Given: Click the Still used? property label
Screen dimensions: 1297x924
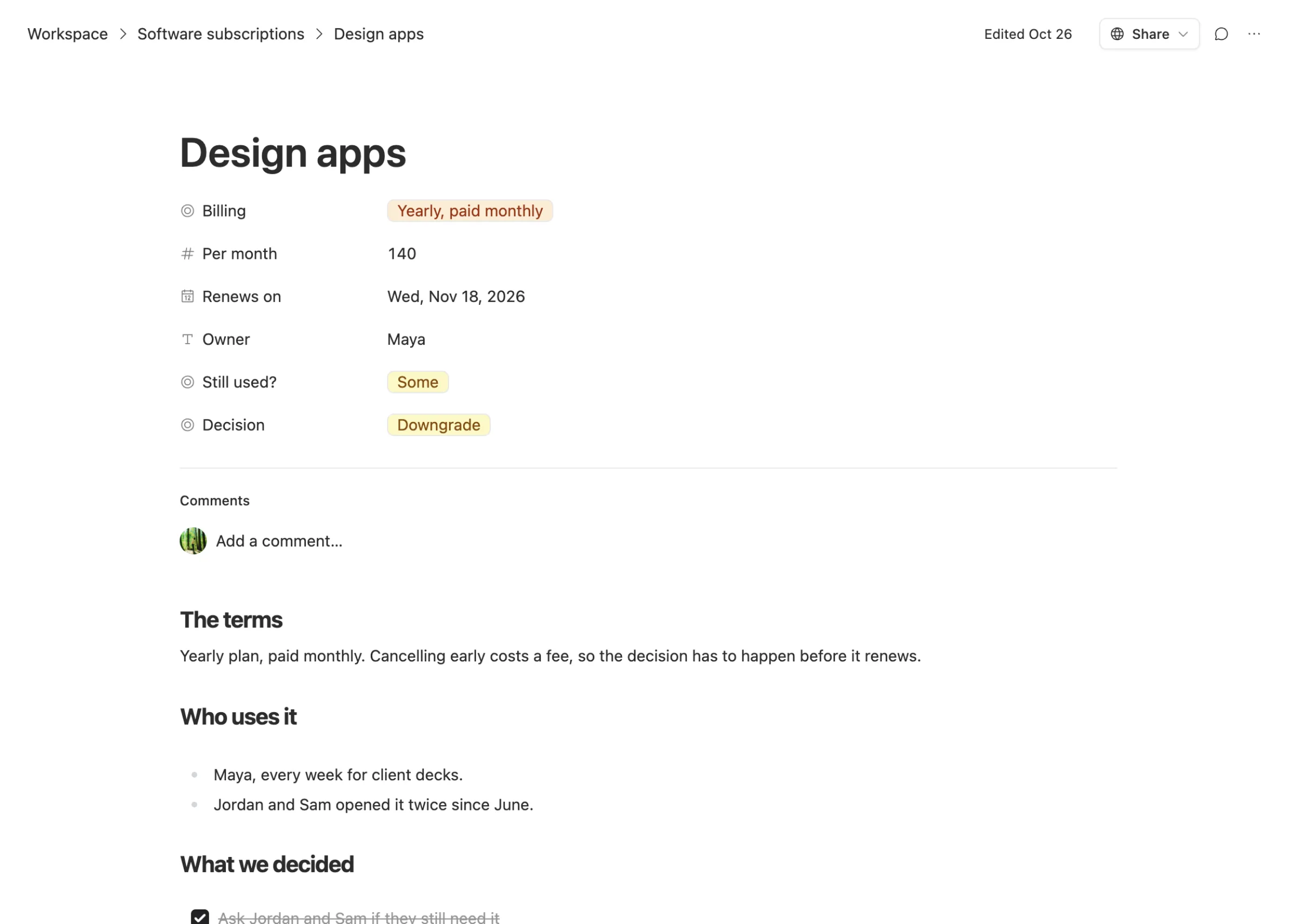Looking at the screenshot, I should click(x=239, y=383).
